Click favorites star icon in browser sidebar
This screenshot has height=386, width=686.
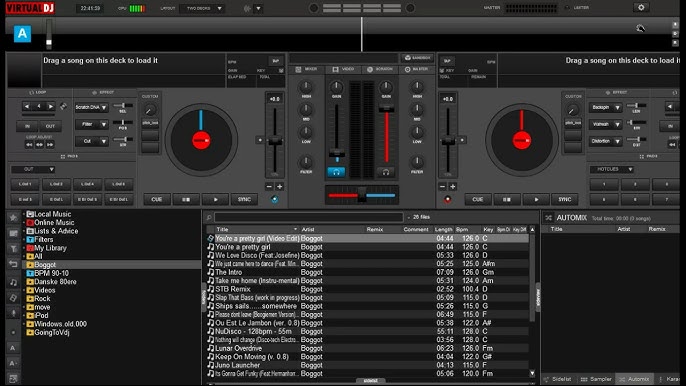(13, 217)
